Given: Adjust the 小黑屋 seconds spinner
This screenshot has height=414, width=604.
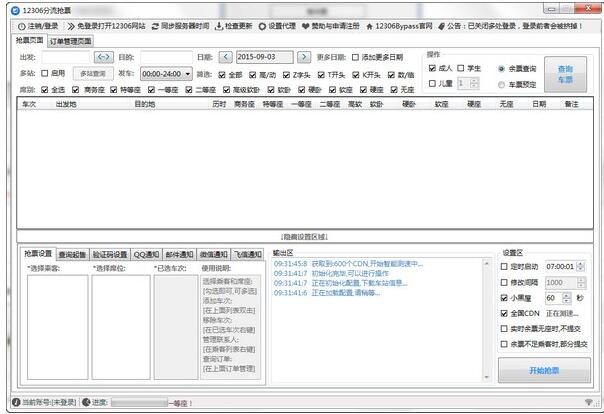Looking at the screenshot, I should (x=566, y=298).
